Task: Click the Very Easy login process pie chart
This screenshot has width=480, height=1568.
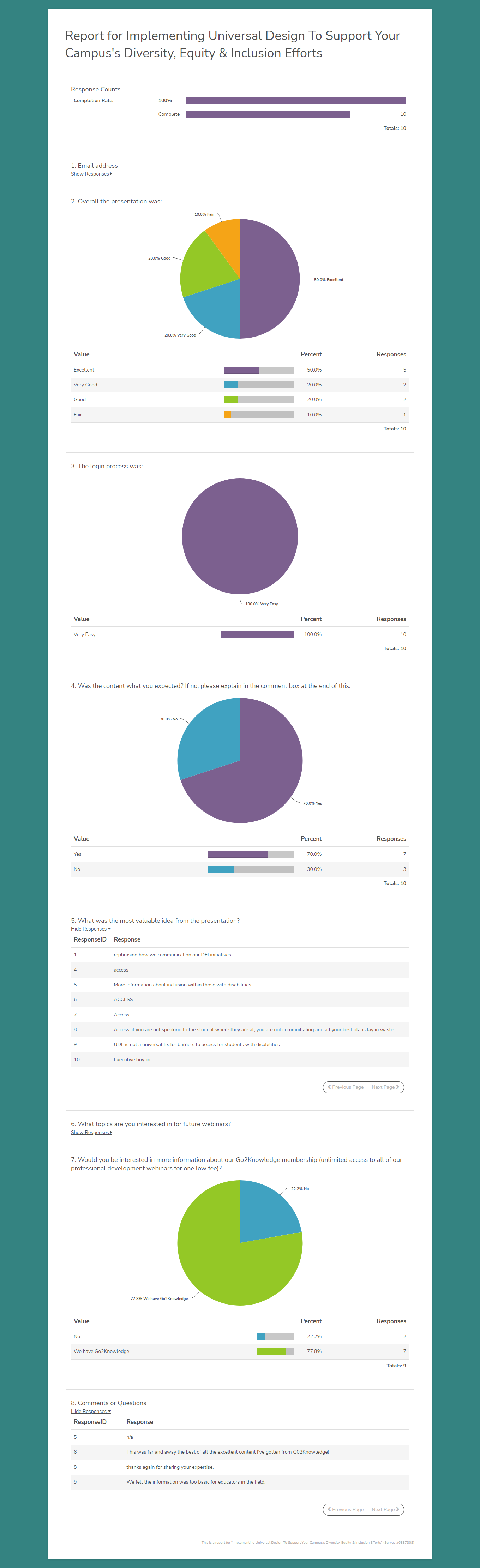Action: 240,536
